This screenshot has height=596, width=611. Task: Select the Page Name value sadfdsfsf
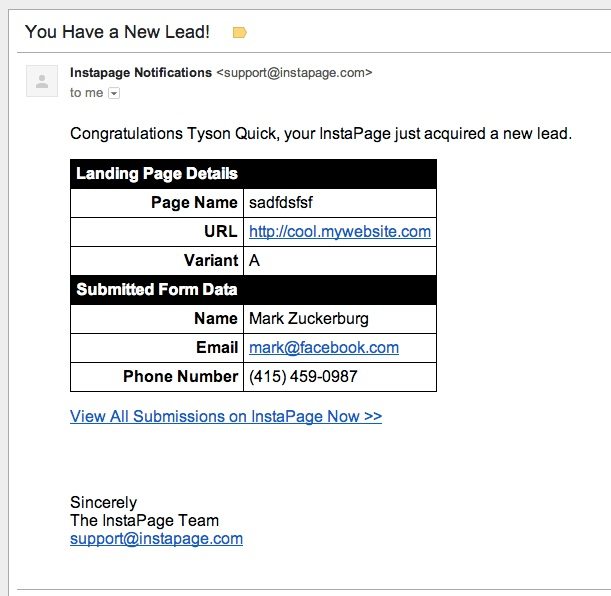(x=281, y=203)
